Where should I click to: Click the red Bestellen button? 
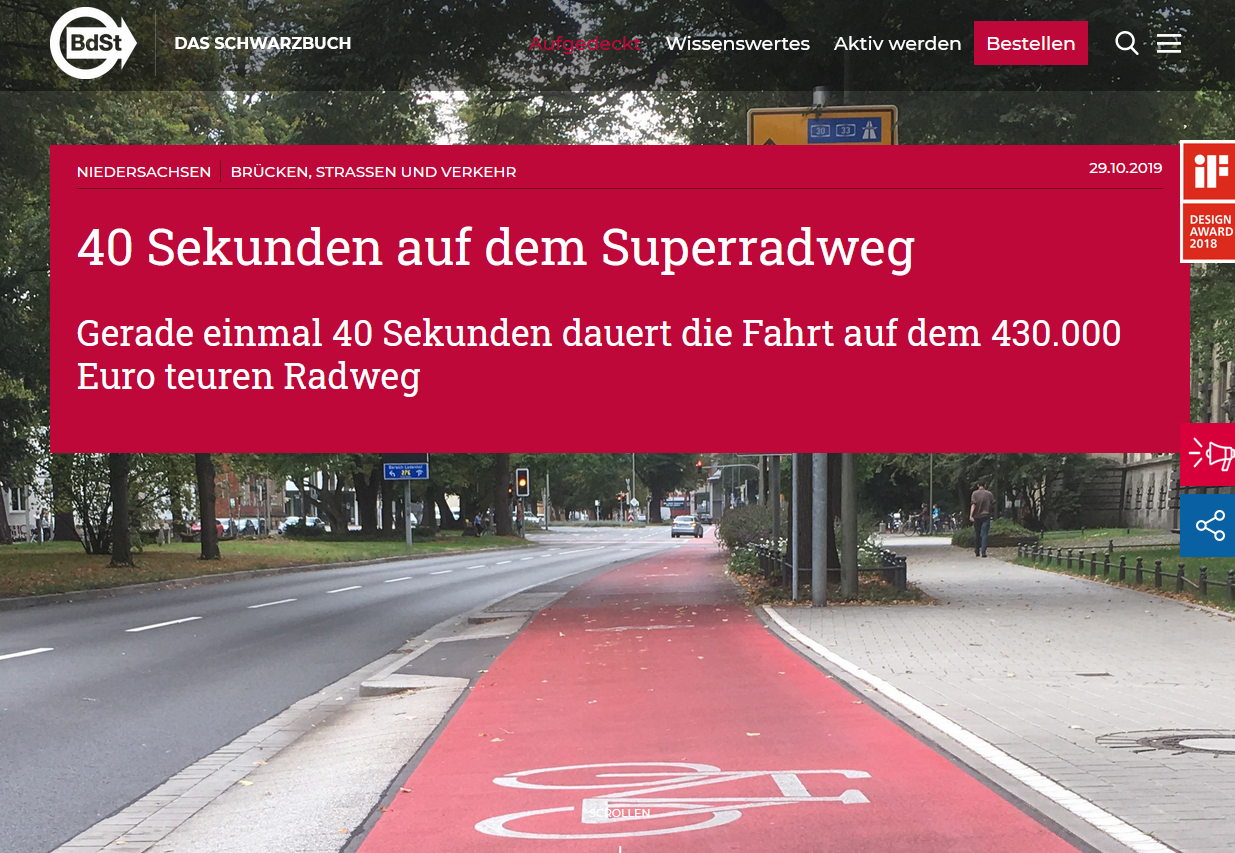click(x=1030, y=43)
